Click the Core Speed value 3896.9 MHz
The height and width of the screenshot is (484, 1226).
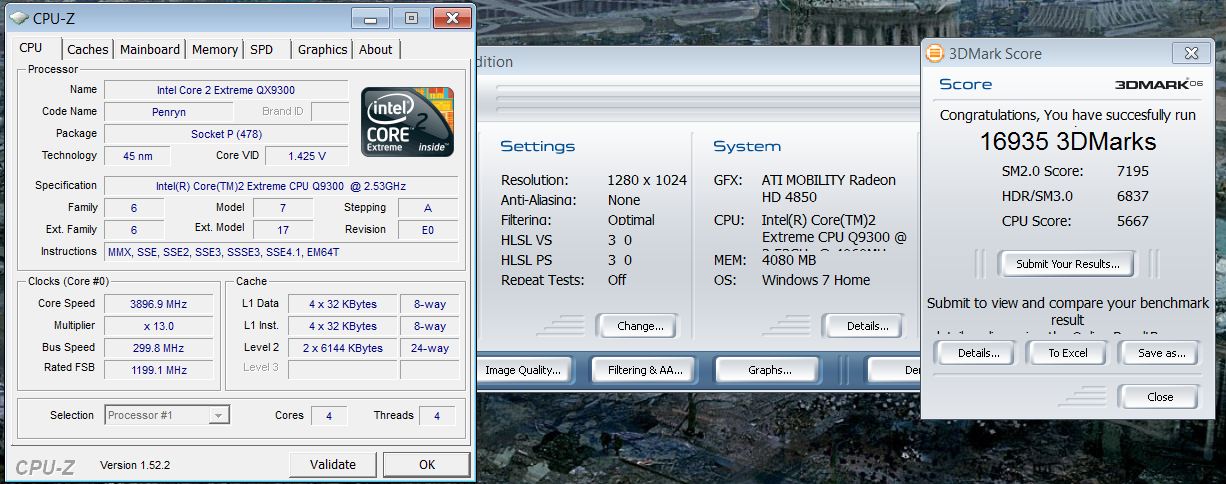tap(158, 304)
